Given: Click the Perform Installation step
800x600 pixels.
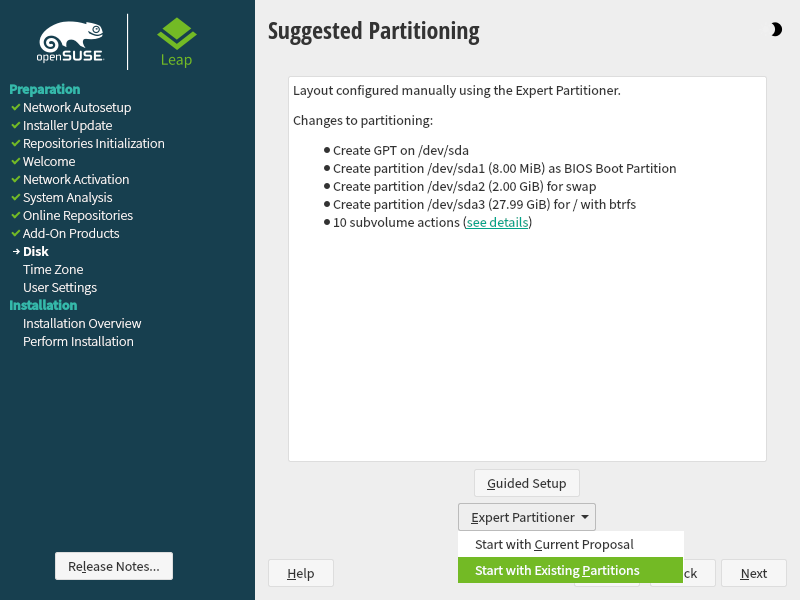Looking at the screenshot, I should click(x=78, y=341).
